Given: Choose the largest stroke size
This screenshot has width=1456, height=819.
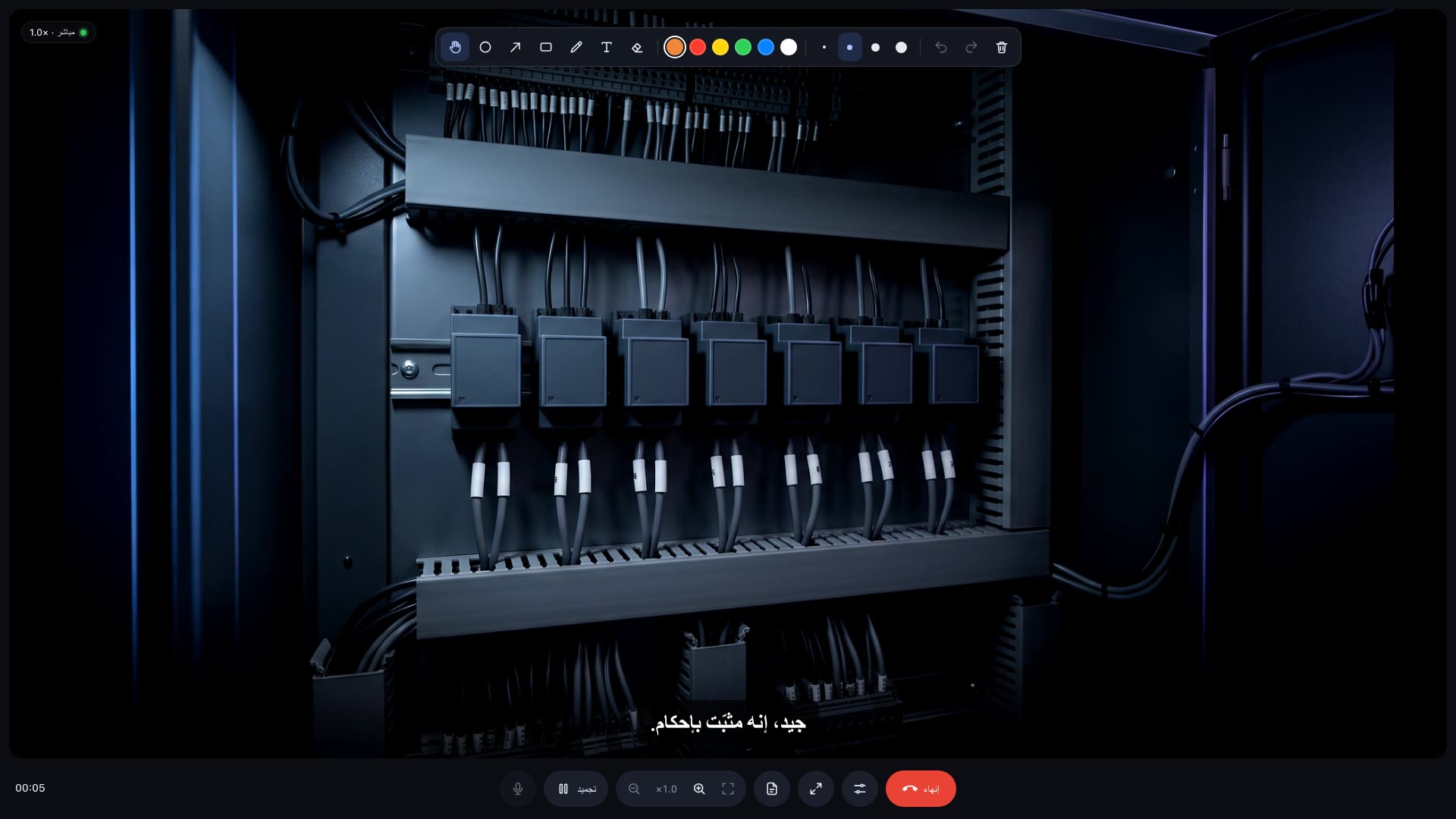Looking at the screenshot, I should (x=902, y=47).
